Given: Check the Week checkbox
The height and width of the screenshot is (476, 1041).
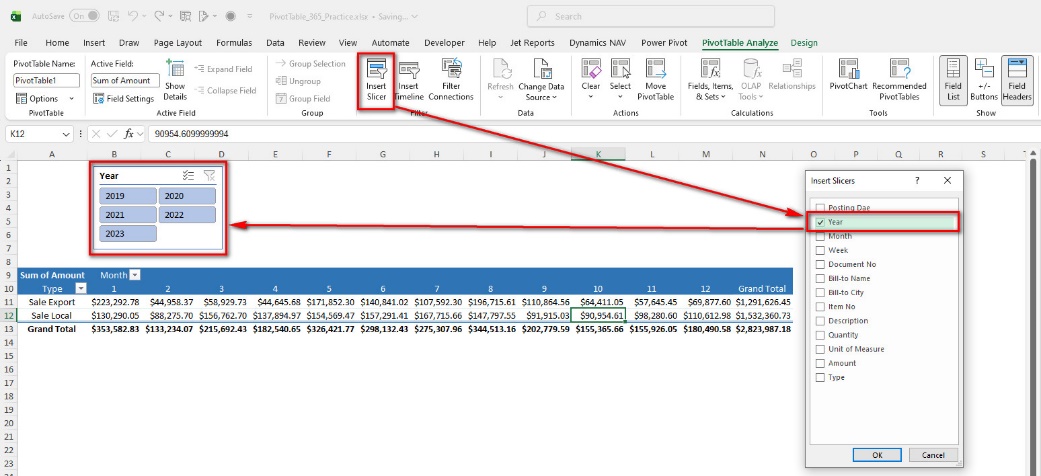Looking at the screenshot, I should click(x=821, y=250).
